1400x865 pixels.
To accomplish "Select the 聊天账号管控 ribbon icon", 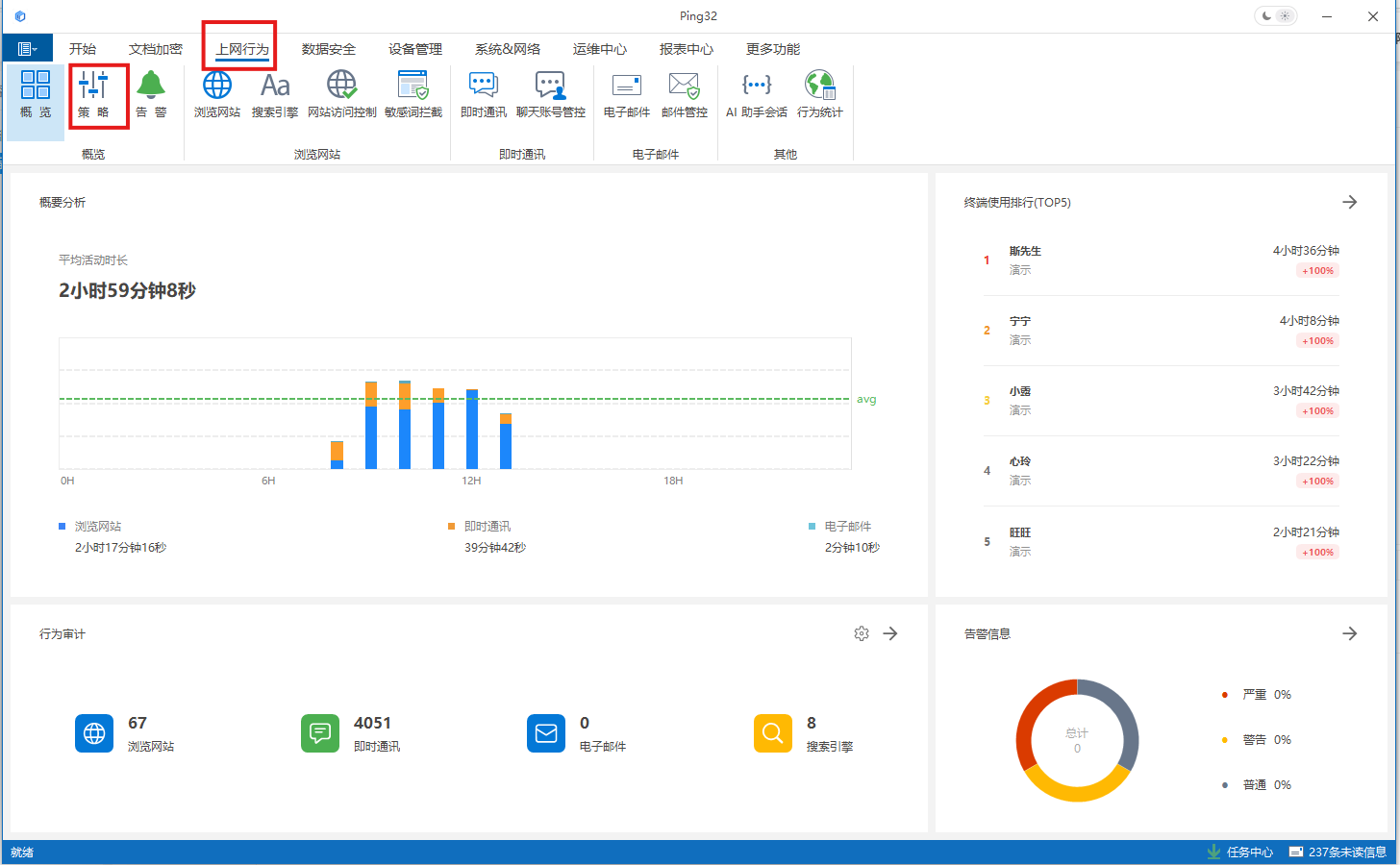I will pos(550,94).
